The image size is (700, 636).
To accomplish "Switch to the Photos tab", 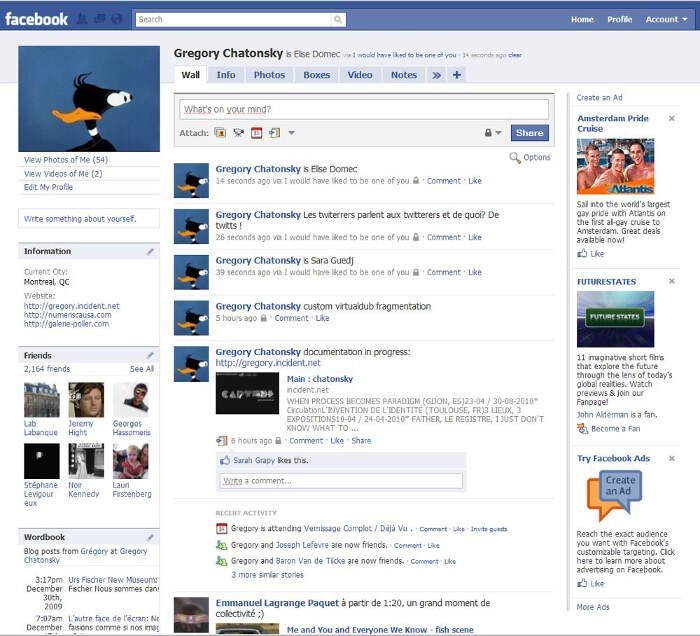I will click(269, 75).
